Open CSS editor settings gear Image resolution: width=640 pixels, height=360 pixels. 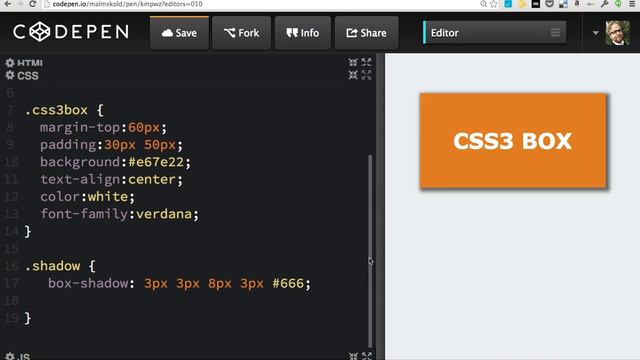10,76
